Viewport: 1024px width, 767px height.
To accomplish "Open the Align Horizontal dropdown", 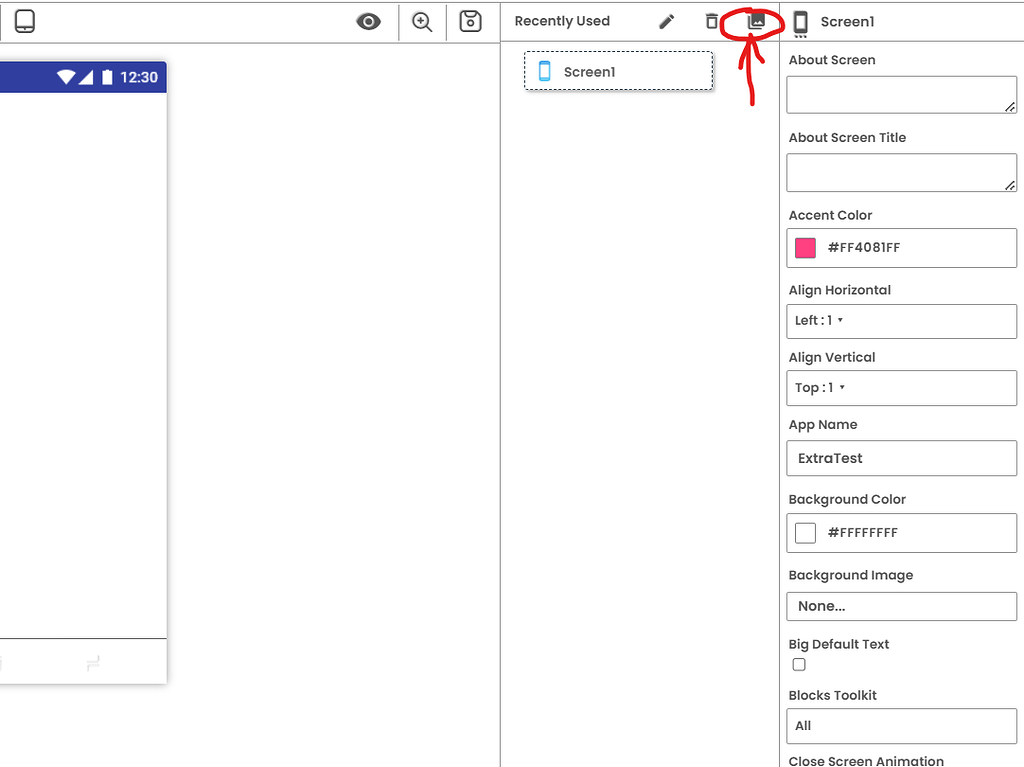I will [901, 320].
